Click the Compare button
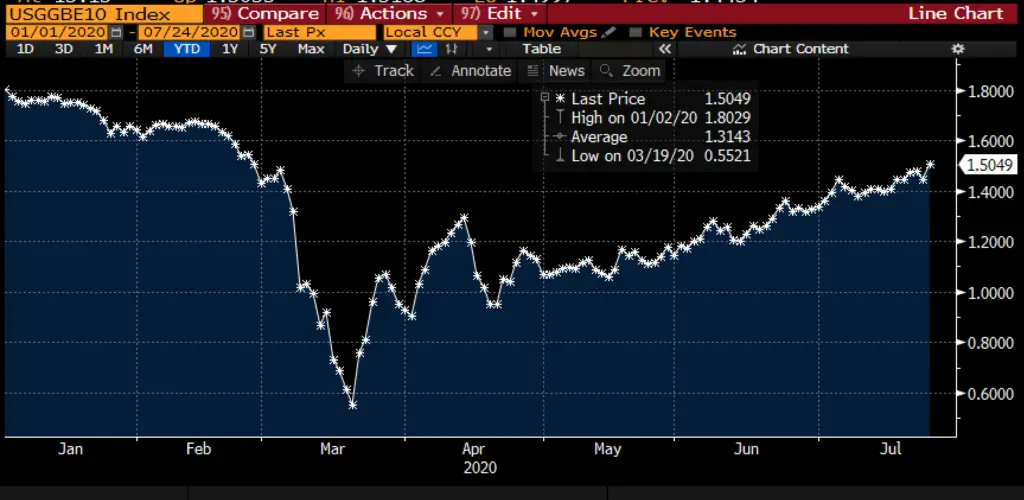 tap(265, 14)
